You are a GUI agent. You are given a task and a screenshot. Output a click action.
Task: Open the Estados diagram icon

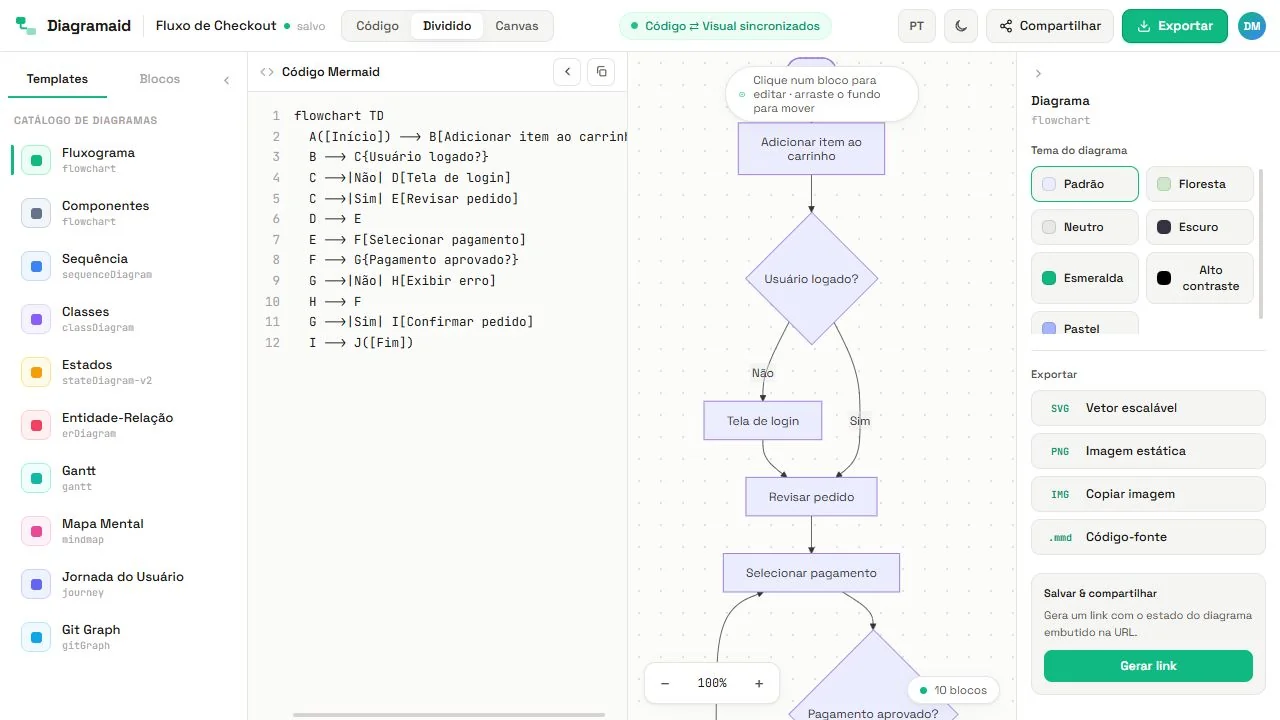36,372
